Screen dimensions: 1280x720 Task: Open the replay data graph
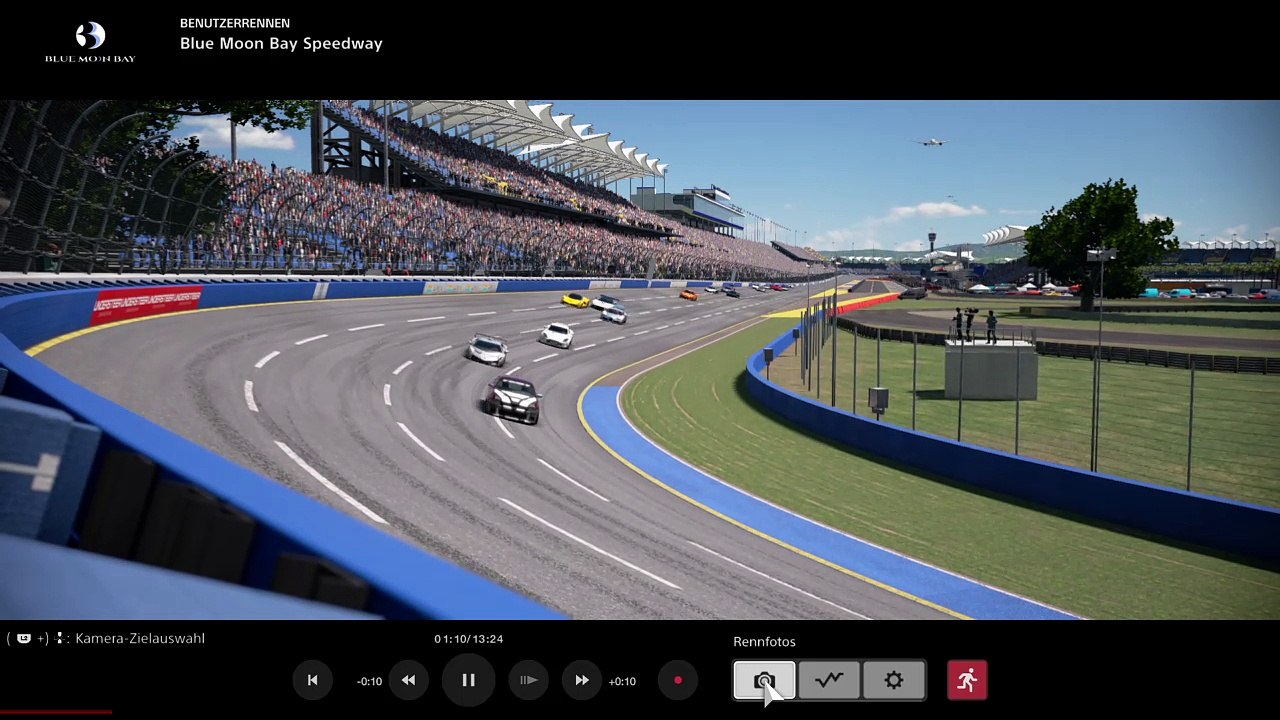[x=829, y=680]
